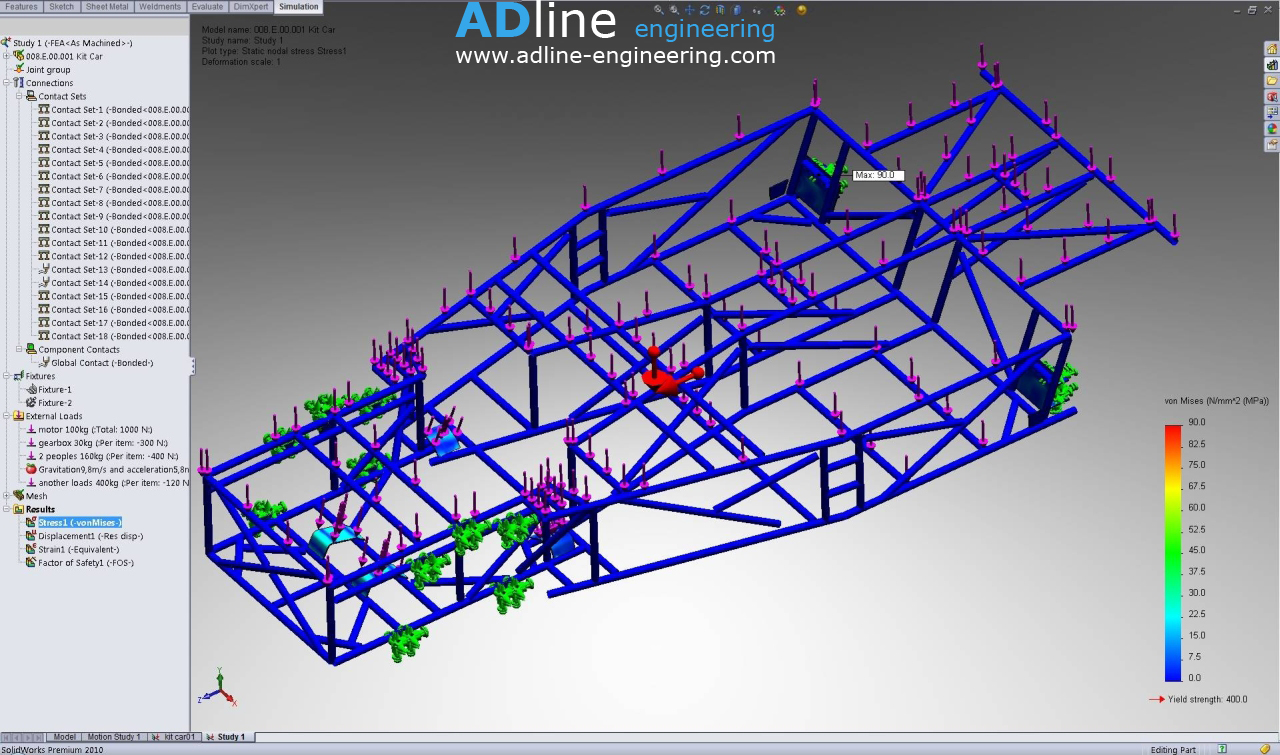Open the Model bottom tab

[x=64, y=737]
